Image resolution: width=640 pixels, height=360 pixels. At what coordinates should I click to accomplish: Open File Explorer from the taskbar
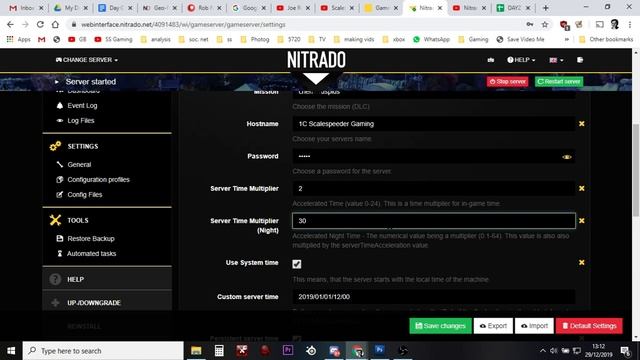[196, 351]
